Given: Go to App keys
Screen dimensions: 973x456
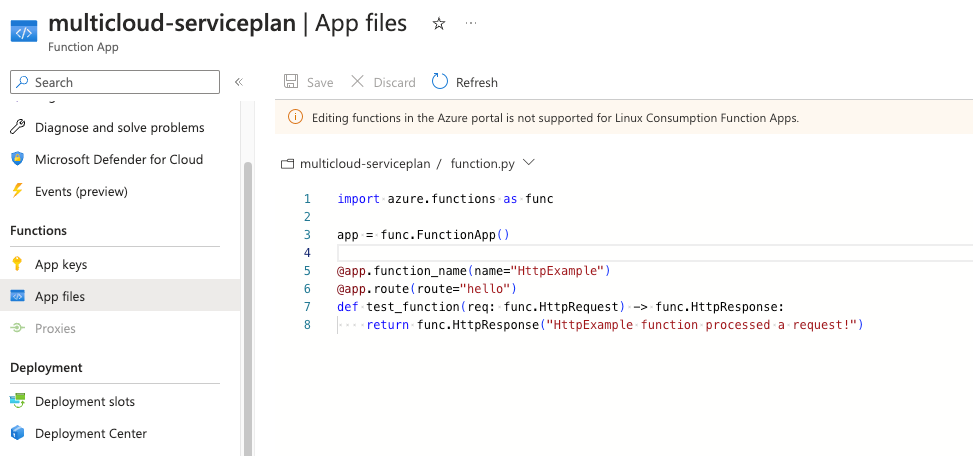Looking at the screenshot, I should point(61,265).
